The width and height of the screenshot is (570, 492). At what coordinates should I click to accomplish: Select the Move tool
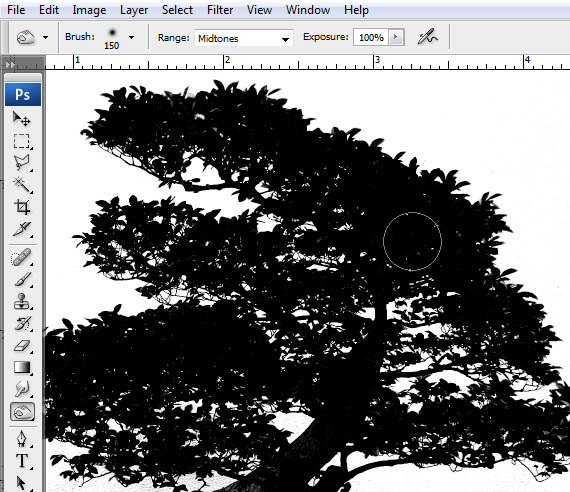pyautogui.click(x=22, y=119)
